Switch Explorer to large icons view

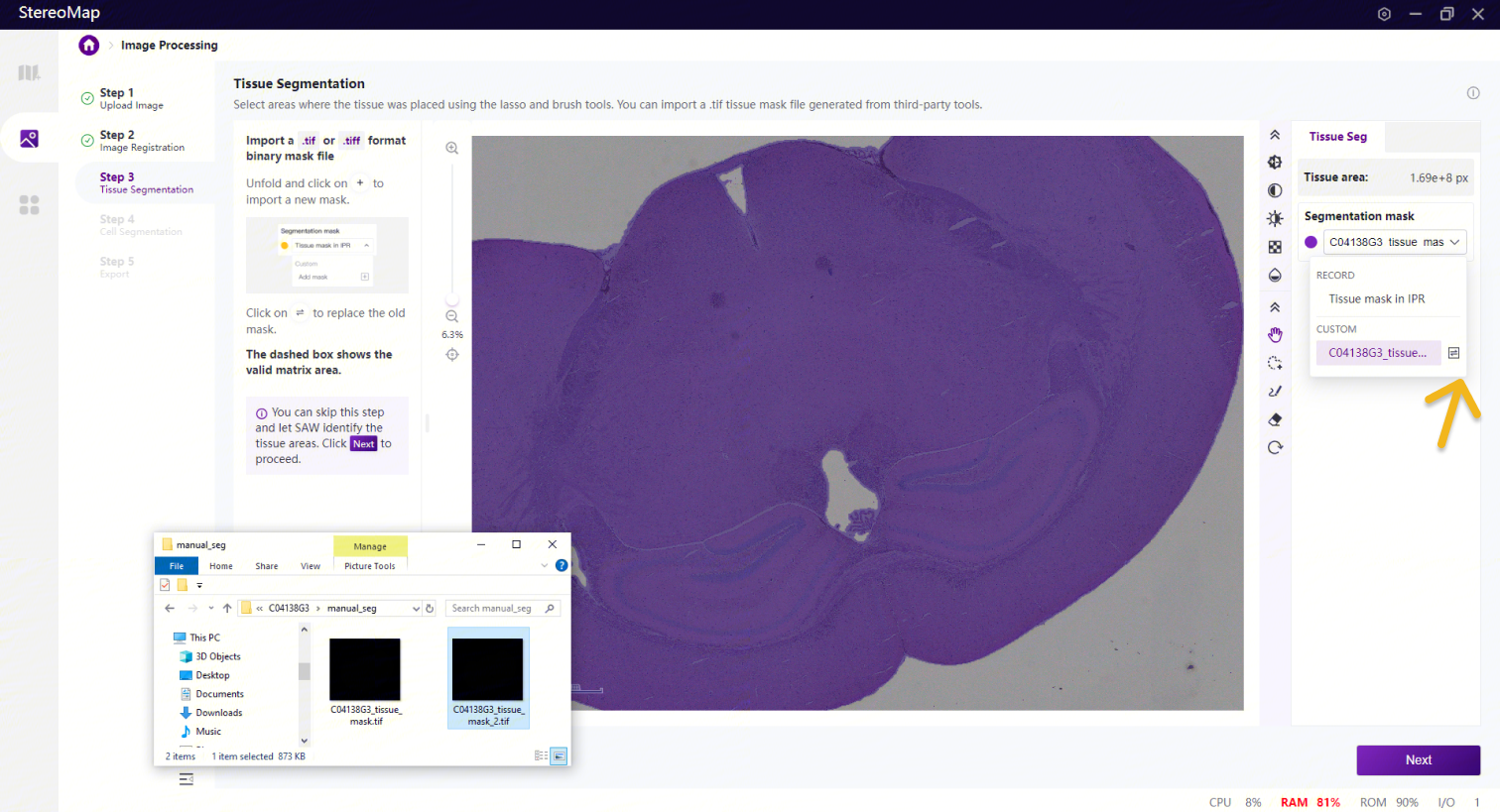559,755
